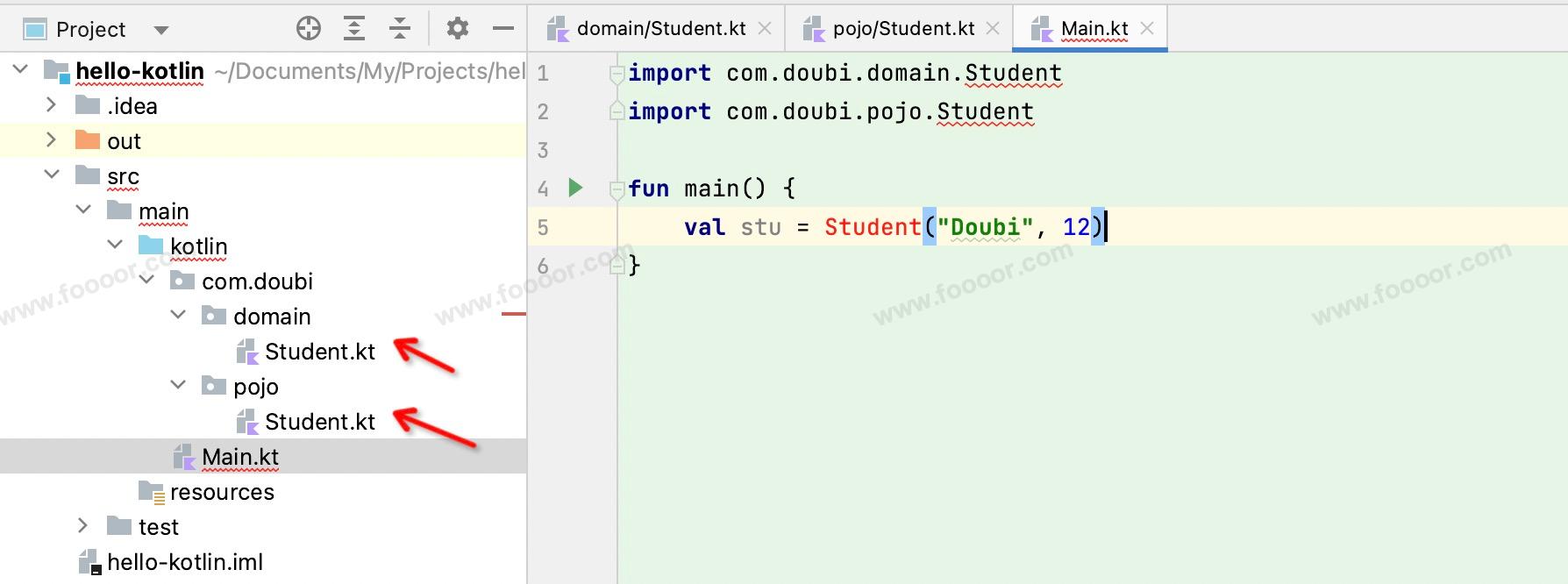1568x584 pixels.
Task: Select Student.kt under the domain package
Action: pos(319,352)
